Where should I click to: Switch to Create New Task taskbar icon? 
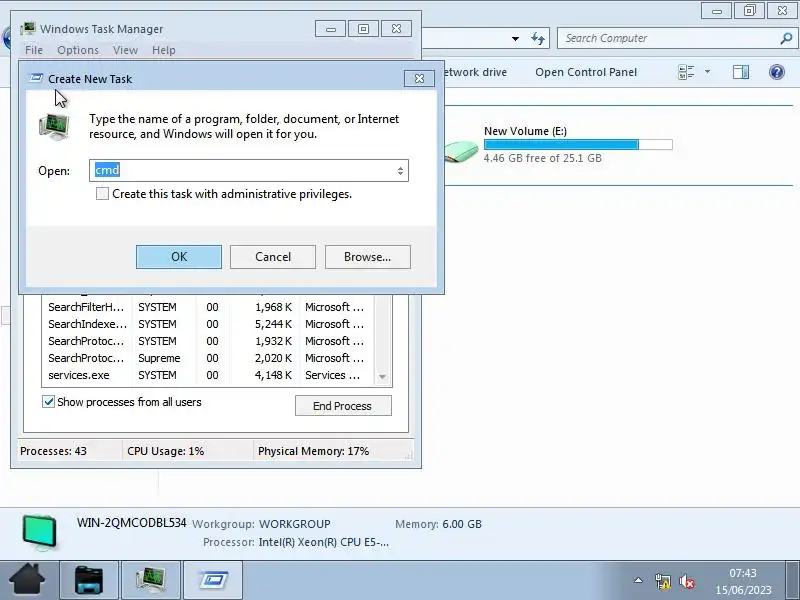213,580
